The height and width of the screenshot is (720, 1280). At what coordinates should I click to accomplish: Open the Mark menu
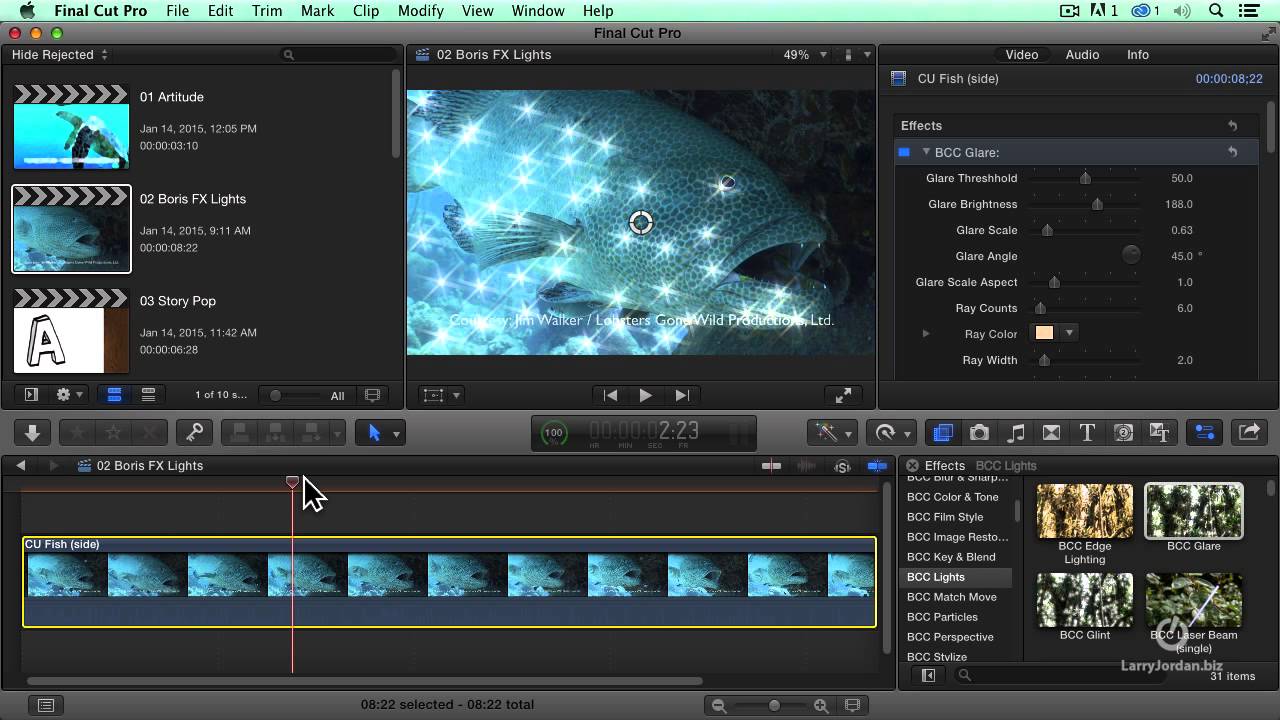click(x=317, y=11)
